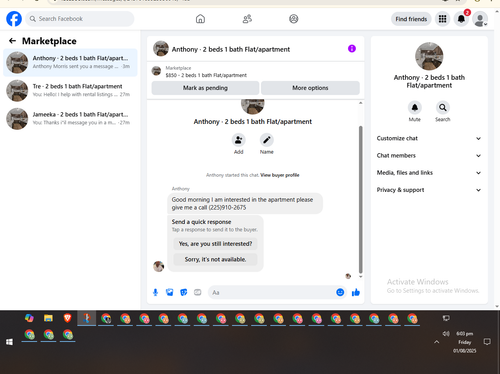
Task: Click the Name edit pencil icon
Action: click(x=267, y=140)
